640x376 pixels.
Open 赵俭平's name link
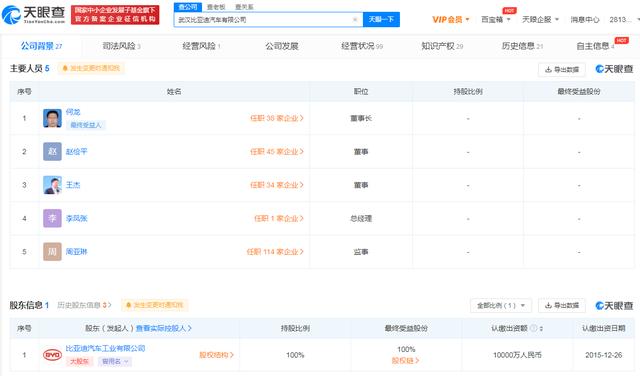(76, 151)
